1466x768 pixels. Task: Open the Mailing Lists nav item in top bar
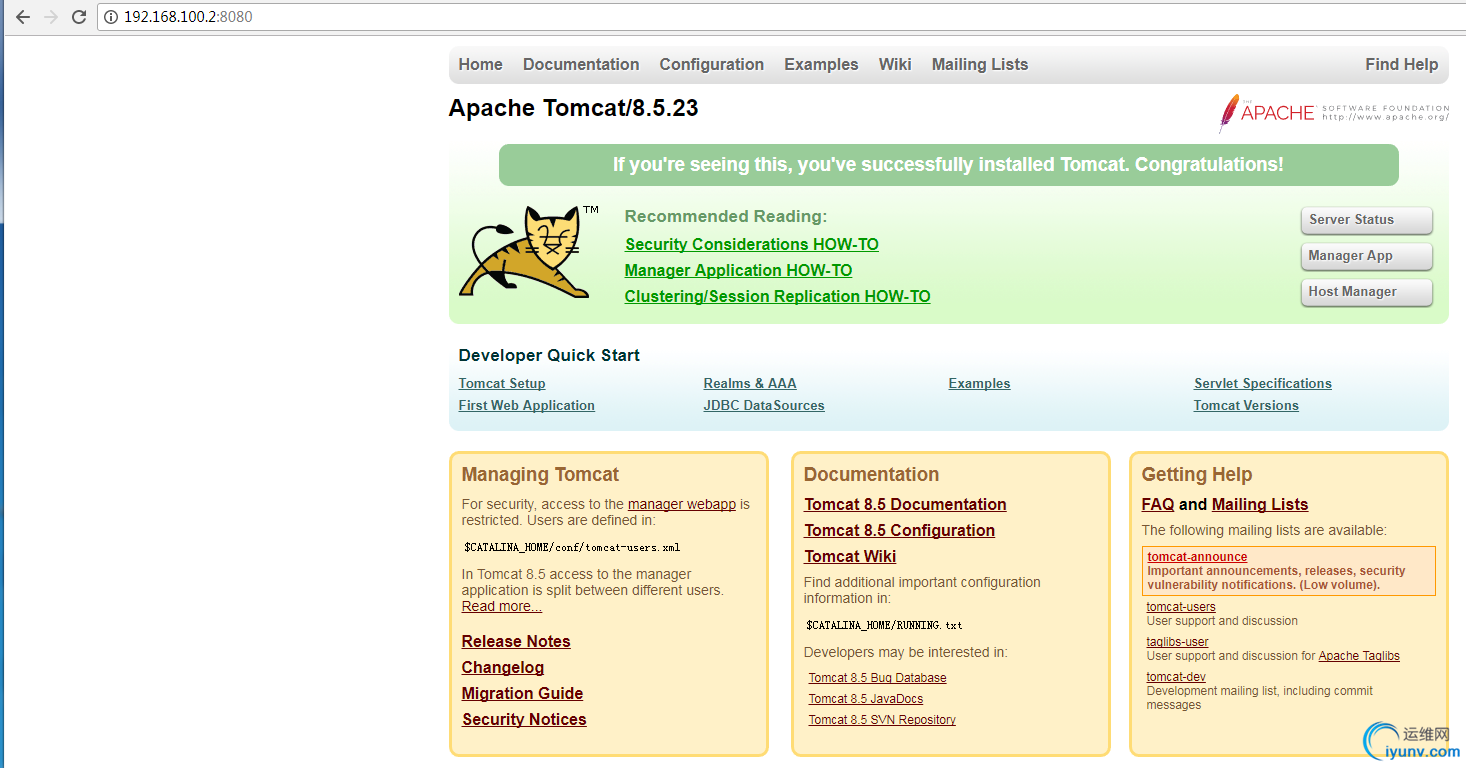point(980,64)
